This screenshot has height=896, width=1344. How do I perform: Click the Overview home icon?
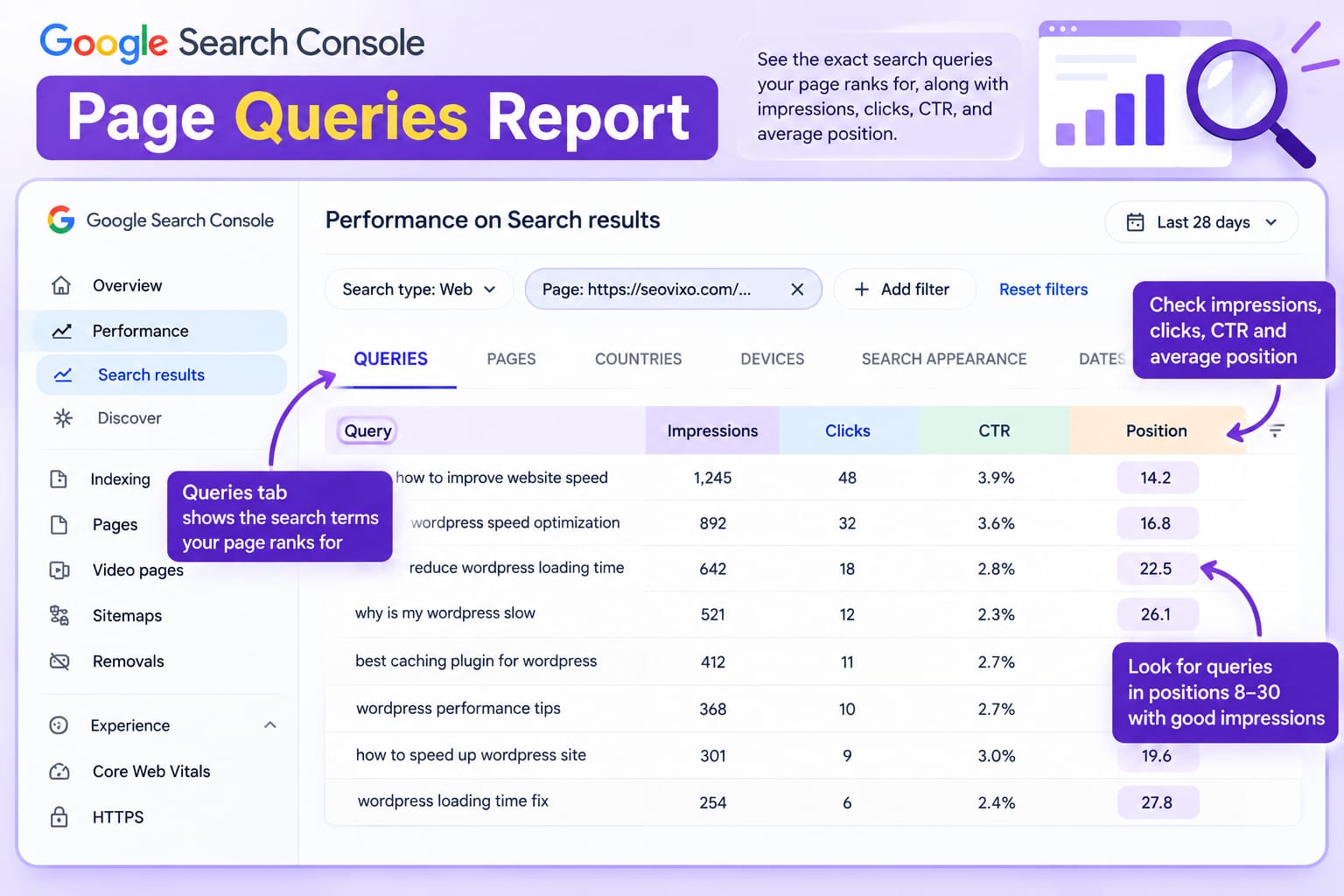tap(61, 285)
